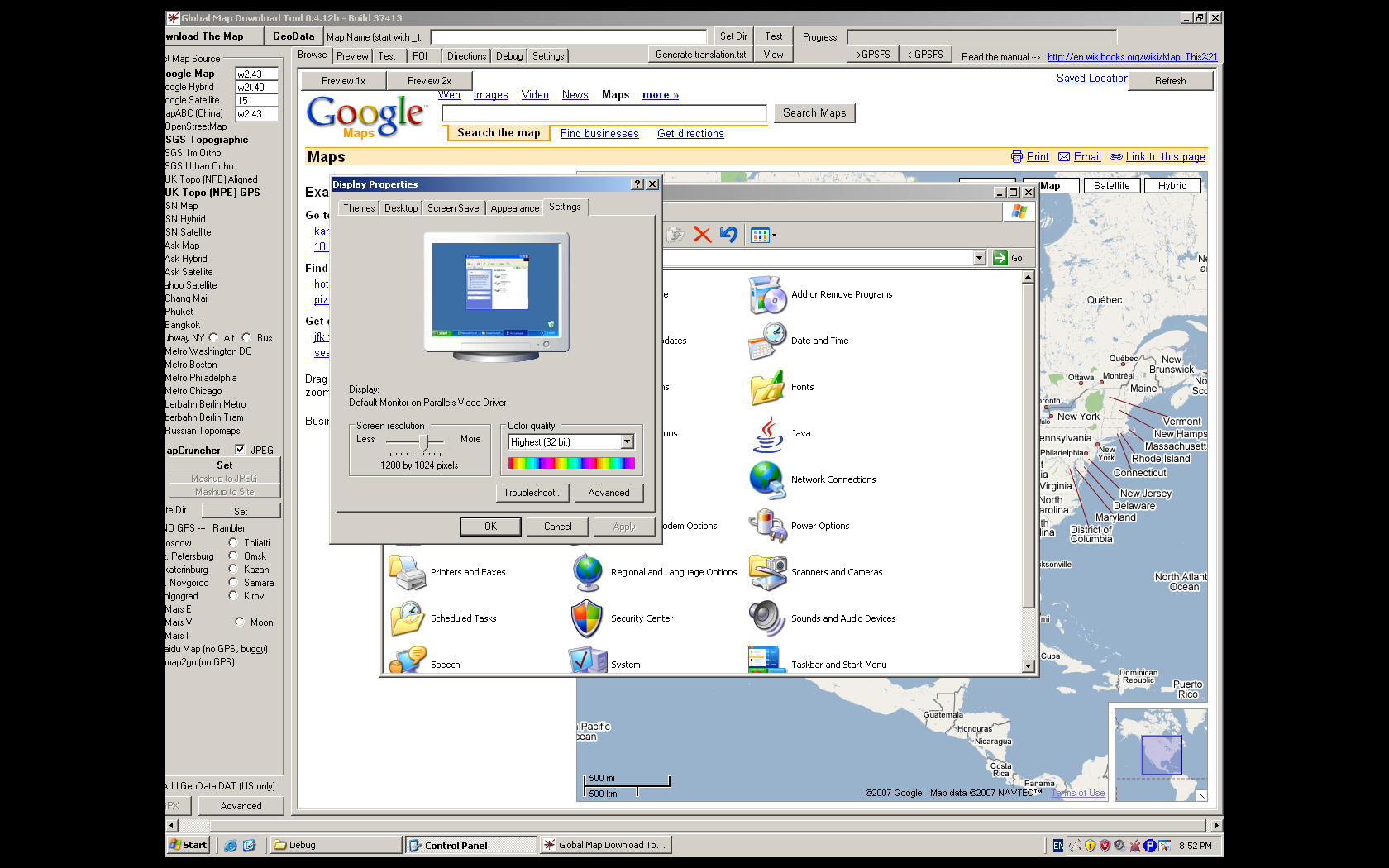
Task: Launch Internet Explorer from quick launch
Action: (231, 845)
